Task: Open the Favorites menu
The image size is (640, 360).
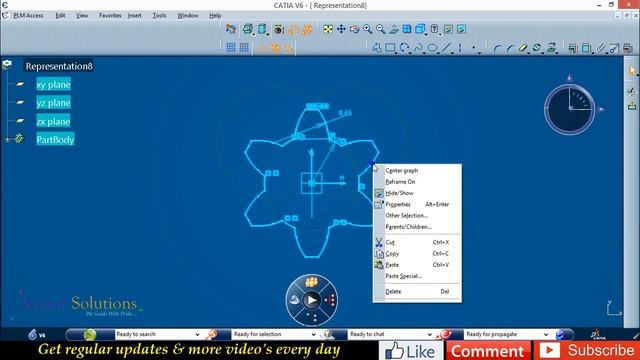Action: (x=110, y=16)
